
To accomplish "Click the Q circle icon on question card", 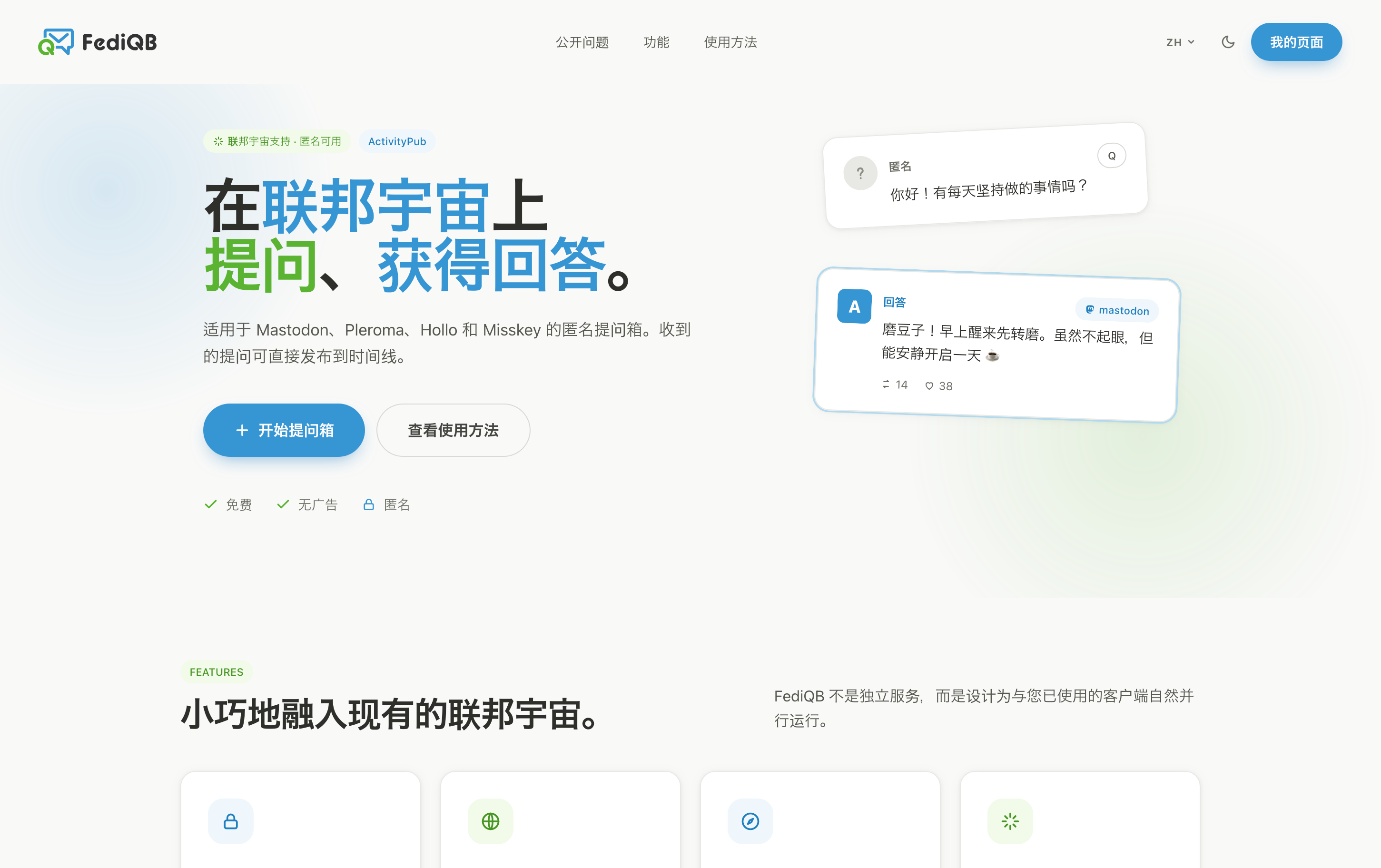I will click(1112, 156).
